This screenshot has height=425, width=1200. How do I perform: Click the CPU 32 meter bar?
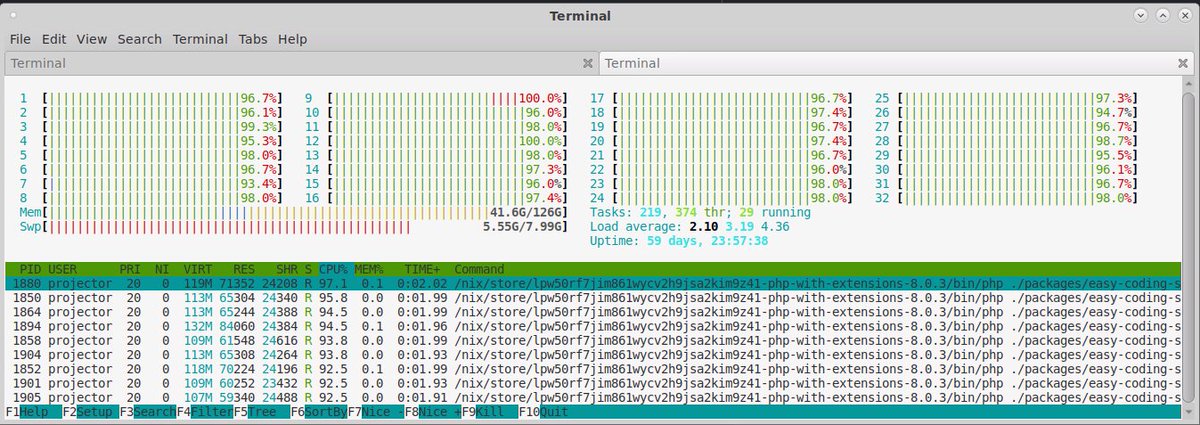pos(1008,198)
